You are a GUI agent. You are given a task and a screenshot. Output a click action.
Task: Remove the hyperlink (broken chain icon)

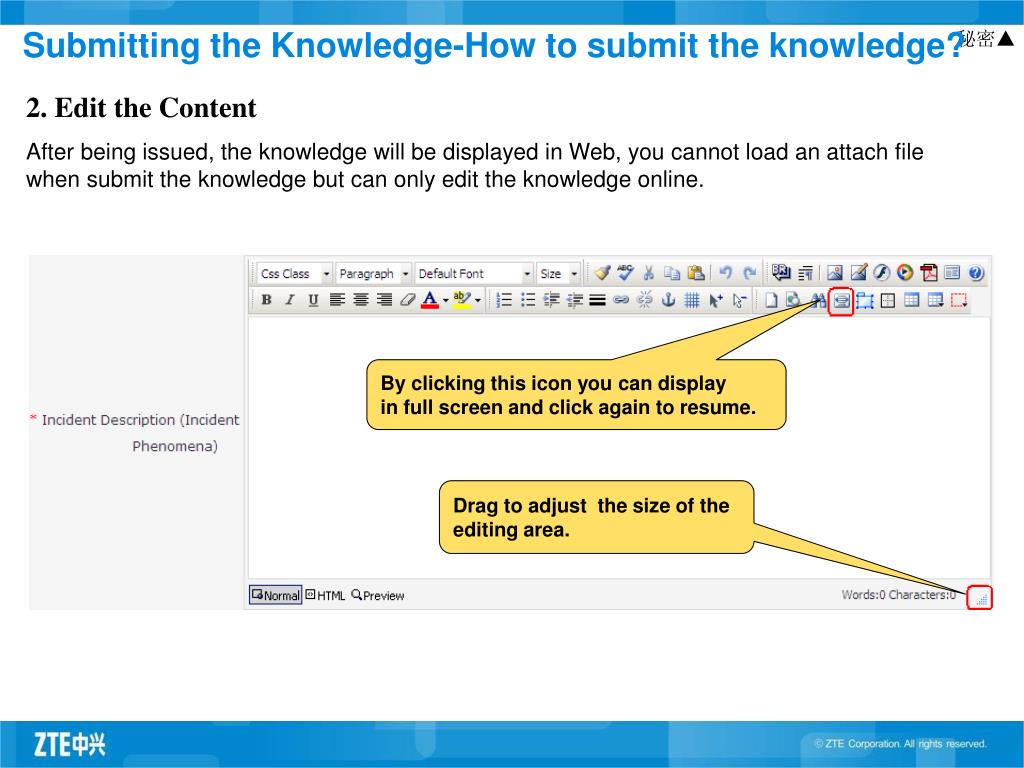click(x=644, y=300)
